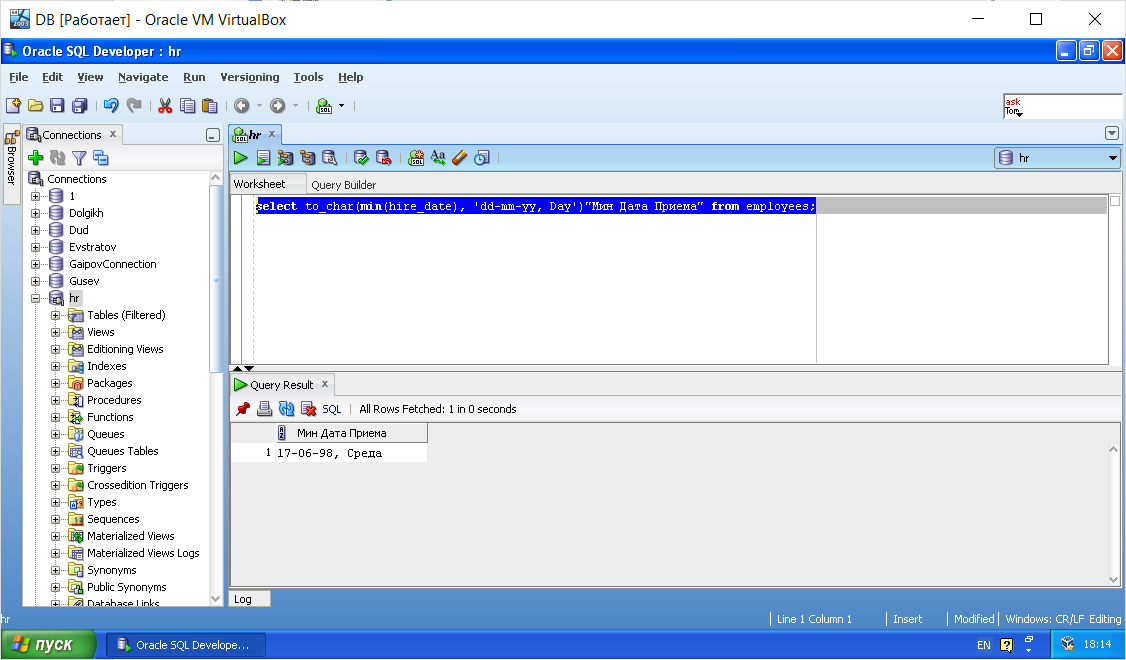Refresh the query result
Image resolution: width=1126 pixels, height=660 pixels.
(287, 409)
